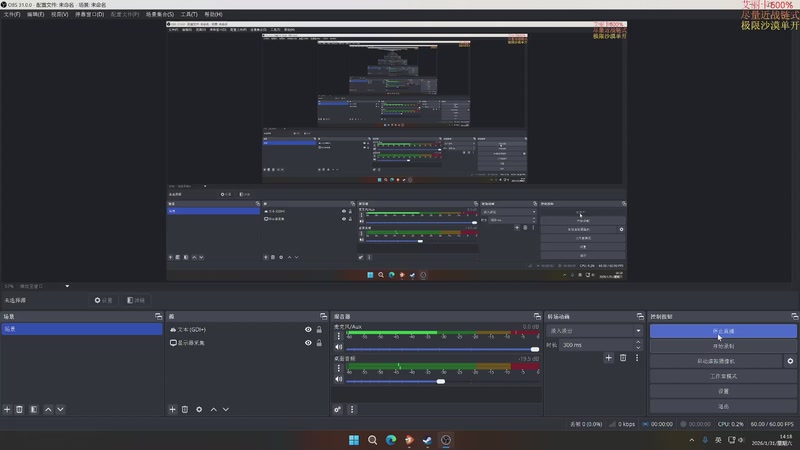
Task: Float the Scene Transitions dock panel
Action: (640, 316)
